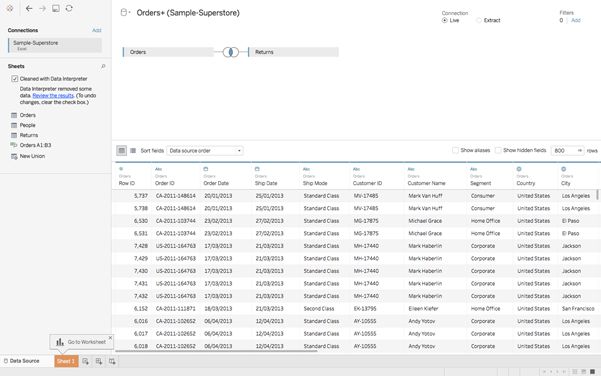Open the join icon between Orders and Returns
The height and width of the screenshot is (376, 601).
231,52
